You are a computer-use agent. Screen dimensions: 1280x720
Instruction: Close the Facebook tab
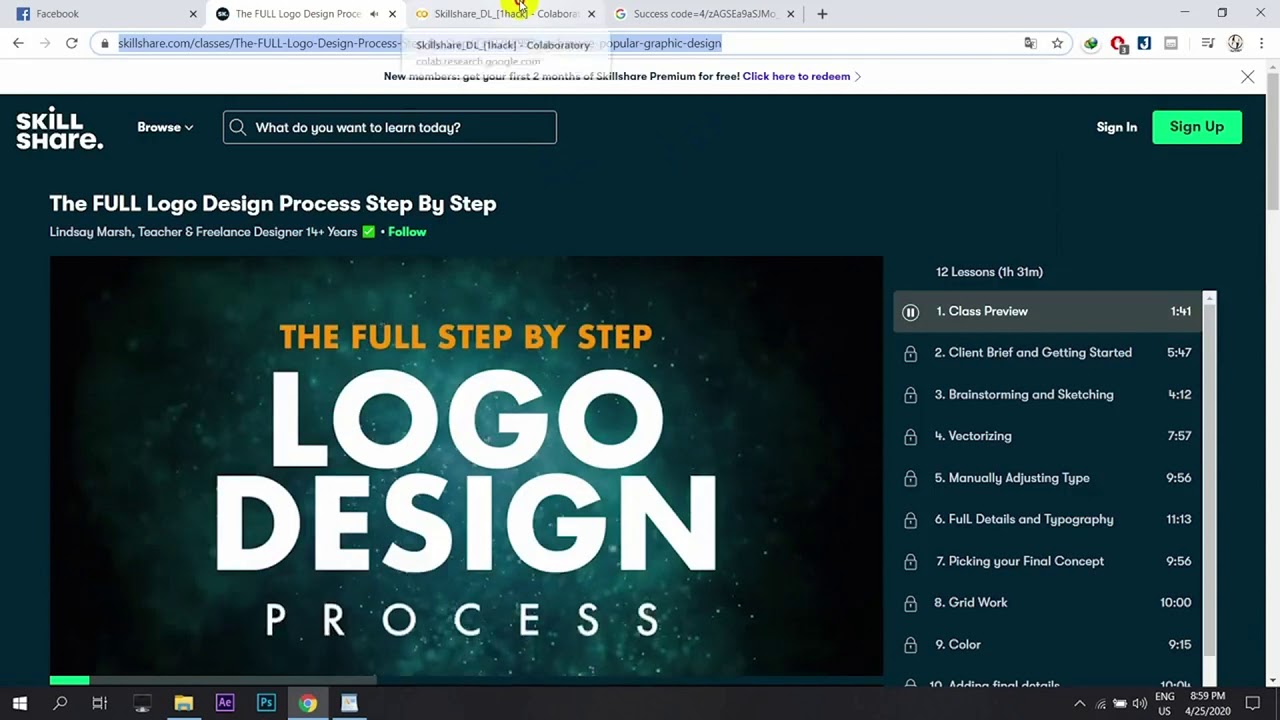coord(193,14)
